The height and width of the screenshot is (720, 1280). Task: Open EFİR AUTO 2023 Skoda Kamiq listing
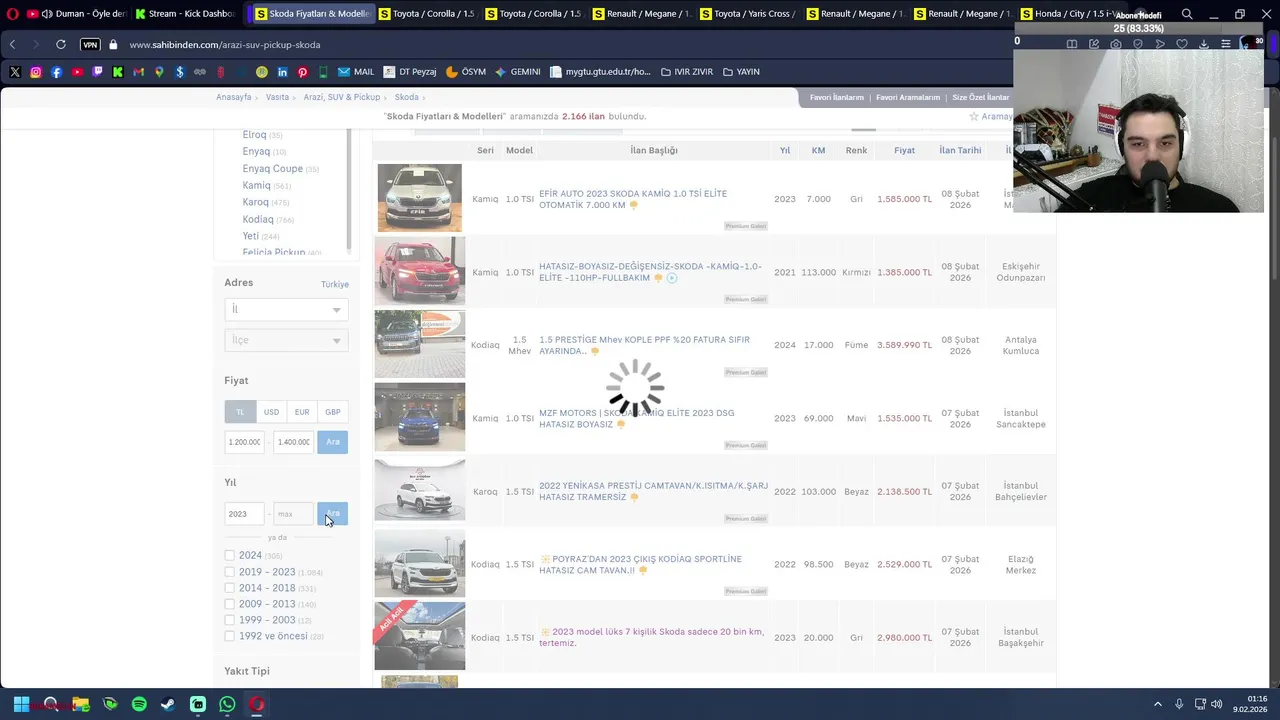[x=633, y=199]
